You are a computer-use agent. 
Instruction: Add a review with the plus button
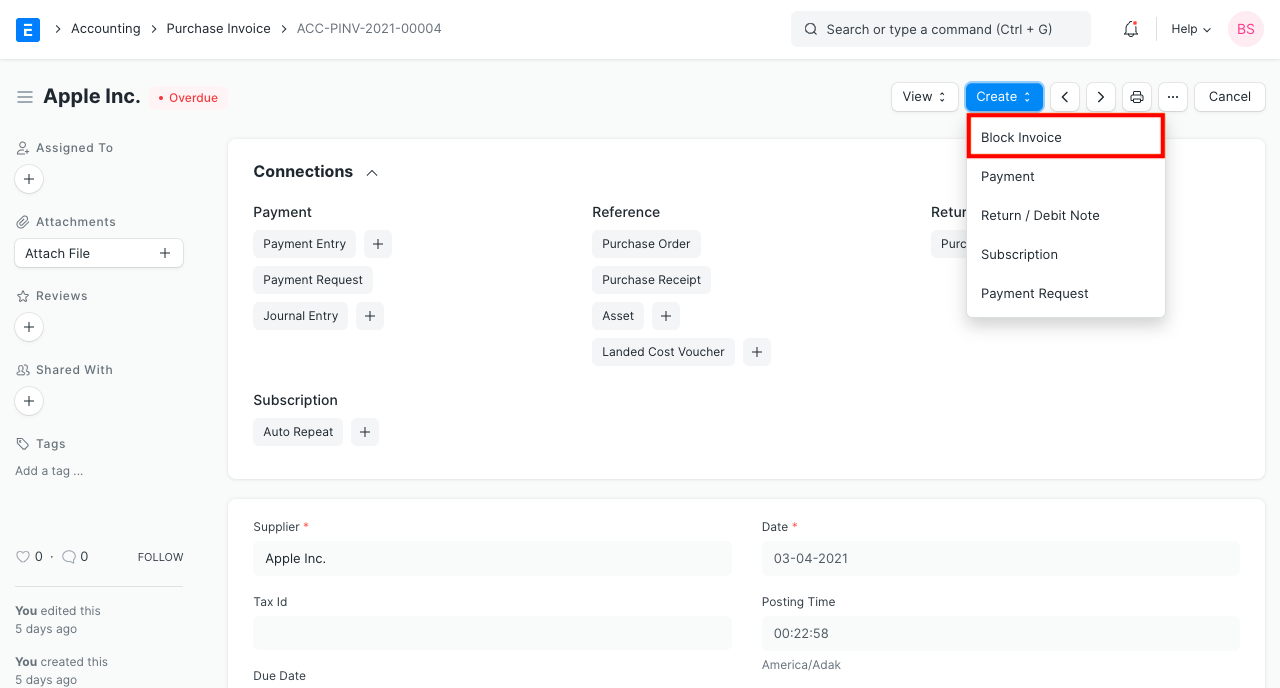click(28, 327)
